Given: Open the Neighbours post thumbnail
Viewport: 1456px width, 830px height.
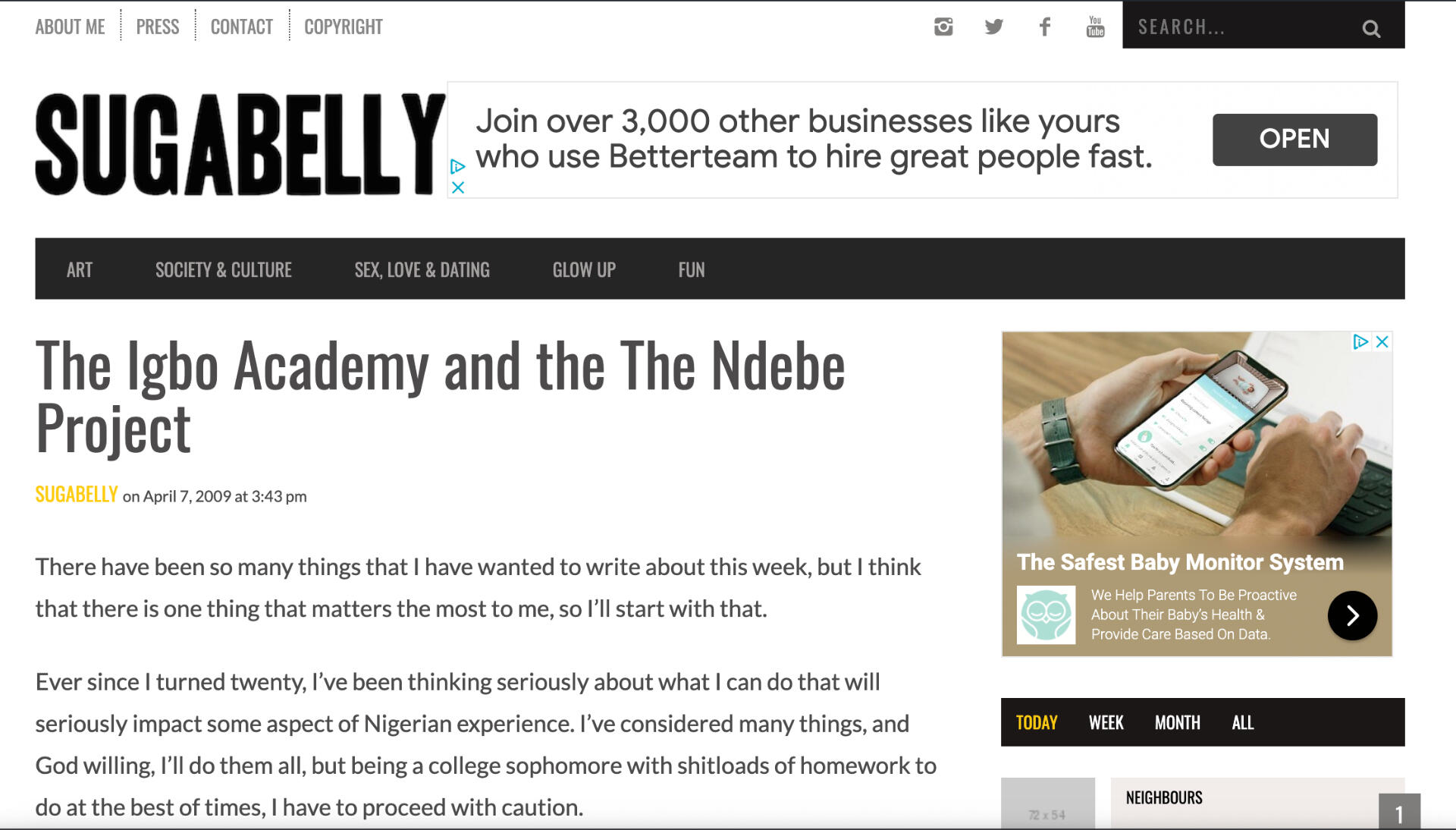Looking at the screenshot, I should click(1048, 804).
